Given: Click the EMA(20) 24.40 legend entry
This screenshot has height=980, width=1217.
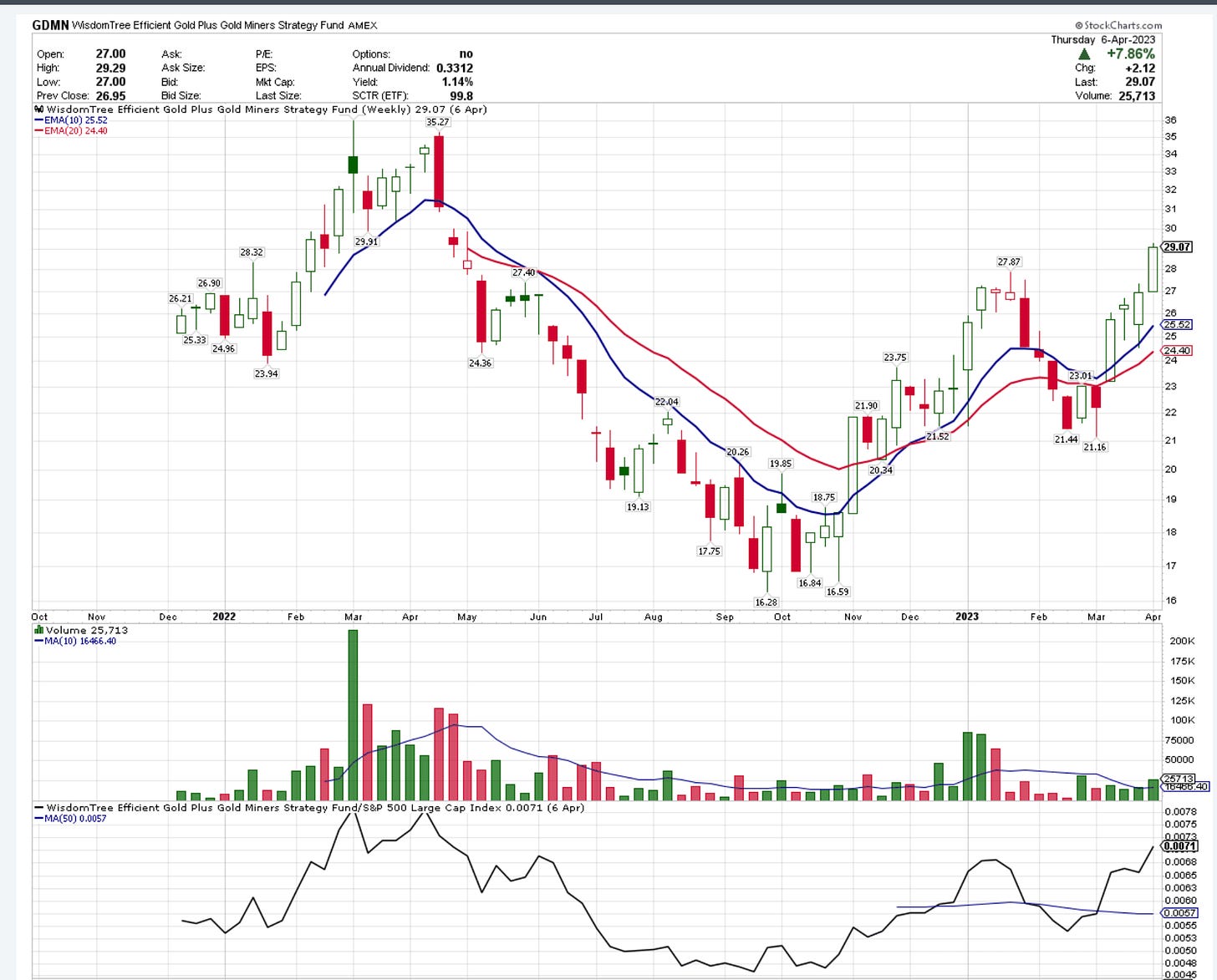Looking at the screenshot, I should (71, 130).
